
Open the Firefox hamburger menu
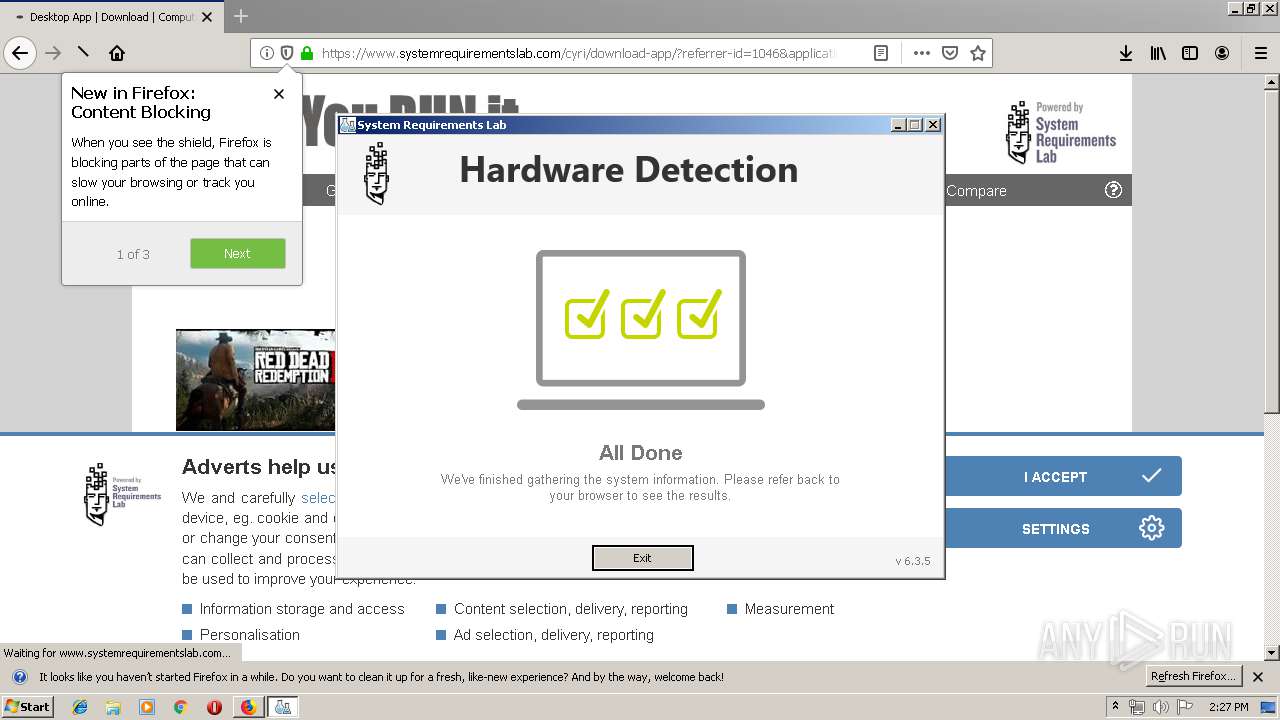pos(1261,53)
